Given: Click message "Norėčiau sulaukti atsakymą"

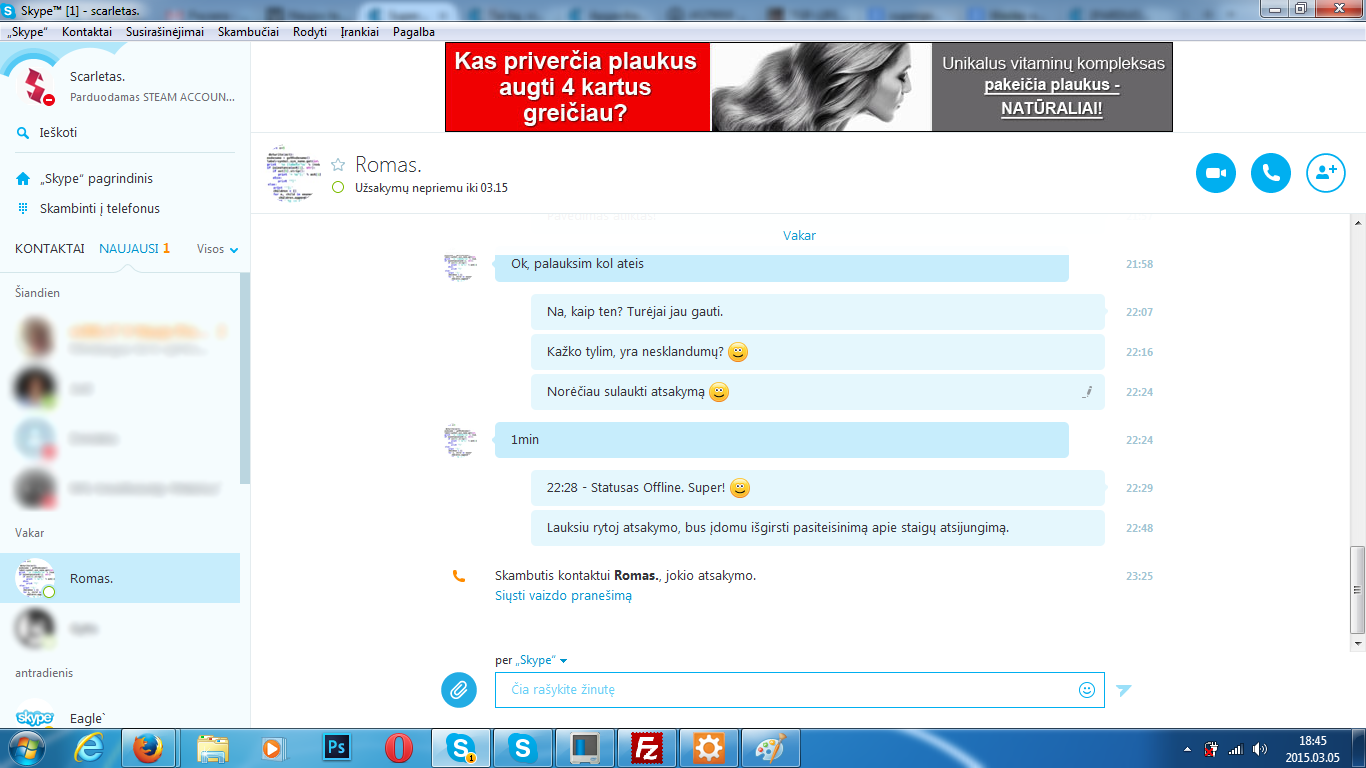Looking at the screenshot, I should [x=818, y=392].
